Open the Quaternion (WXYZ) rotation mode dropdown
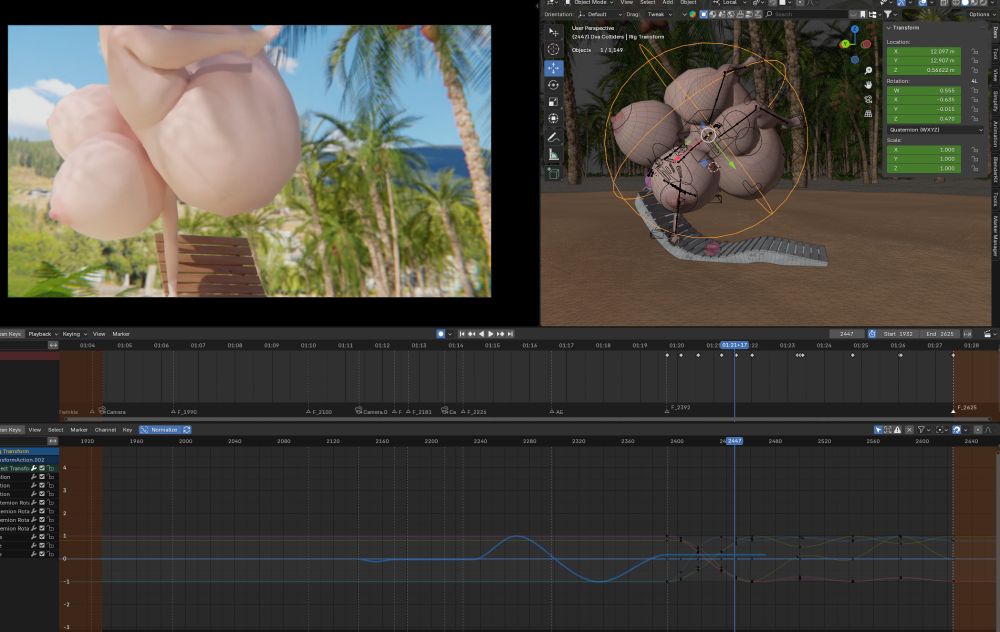 tap(936, 129)
